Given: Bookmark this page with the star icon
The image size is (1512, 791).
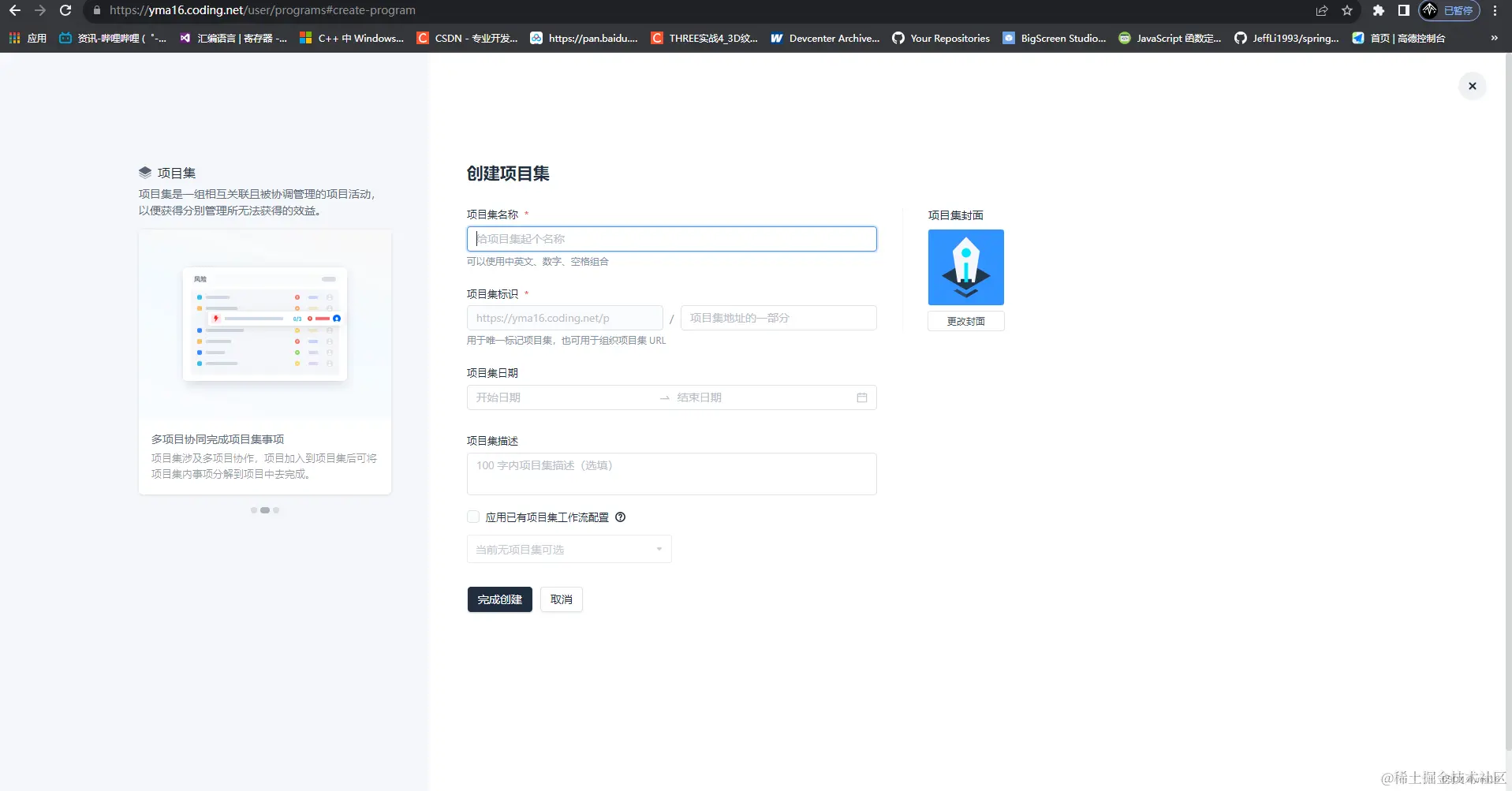Looking at the screenshot, I should (1347, 10).
